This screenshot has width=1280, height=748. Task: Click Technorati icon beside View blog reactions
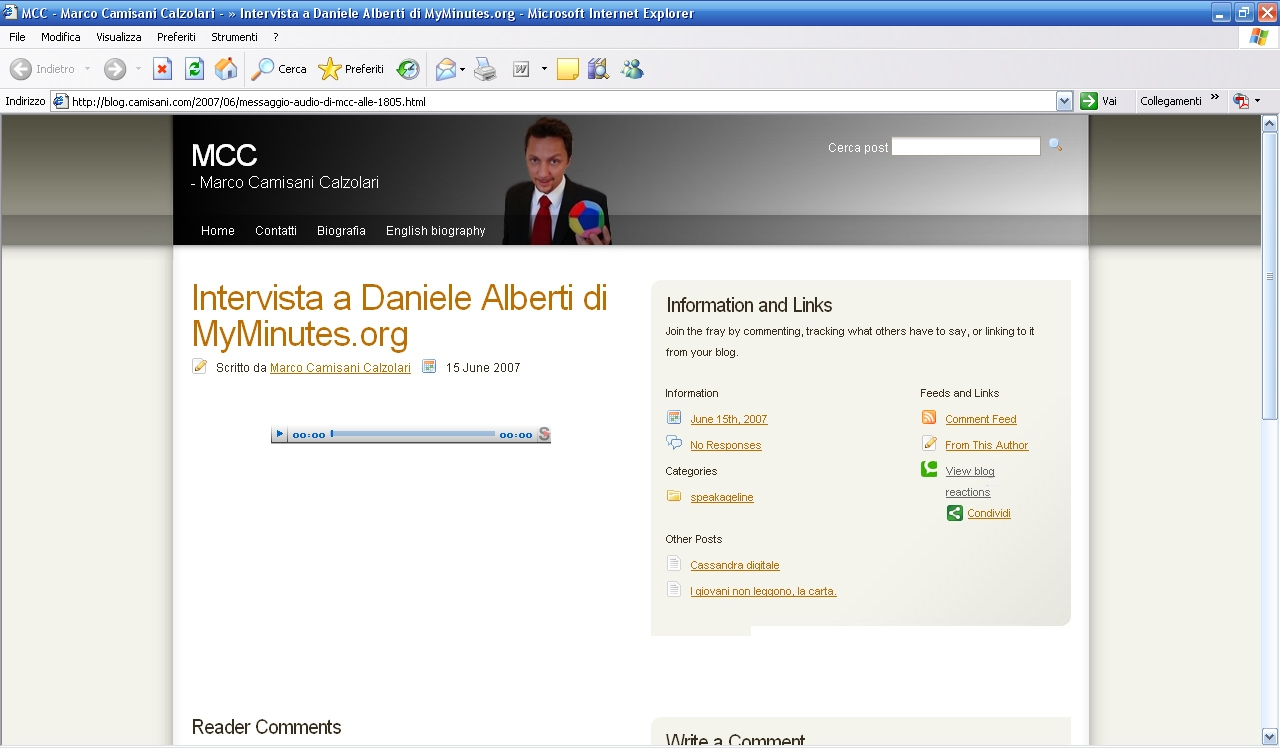929,469
